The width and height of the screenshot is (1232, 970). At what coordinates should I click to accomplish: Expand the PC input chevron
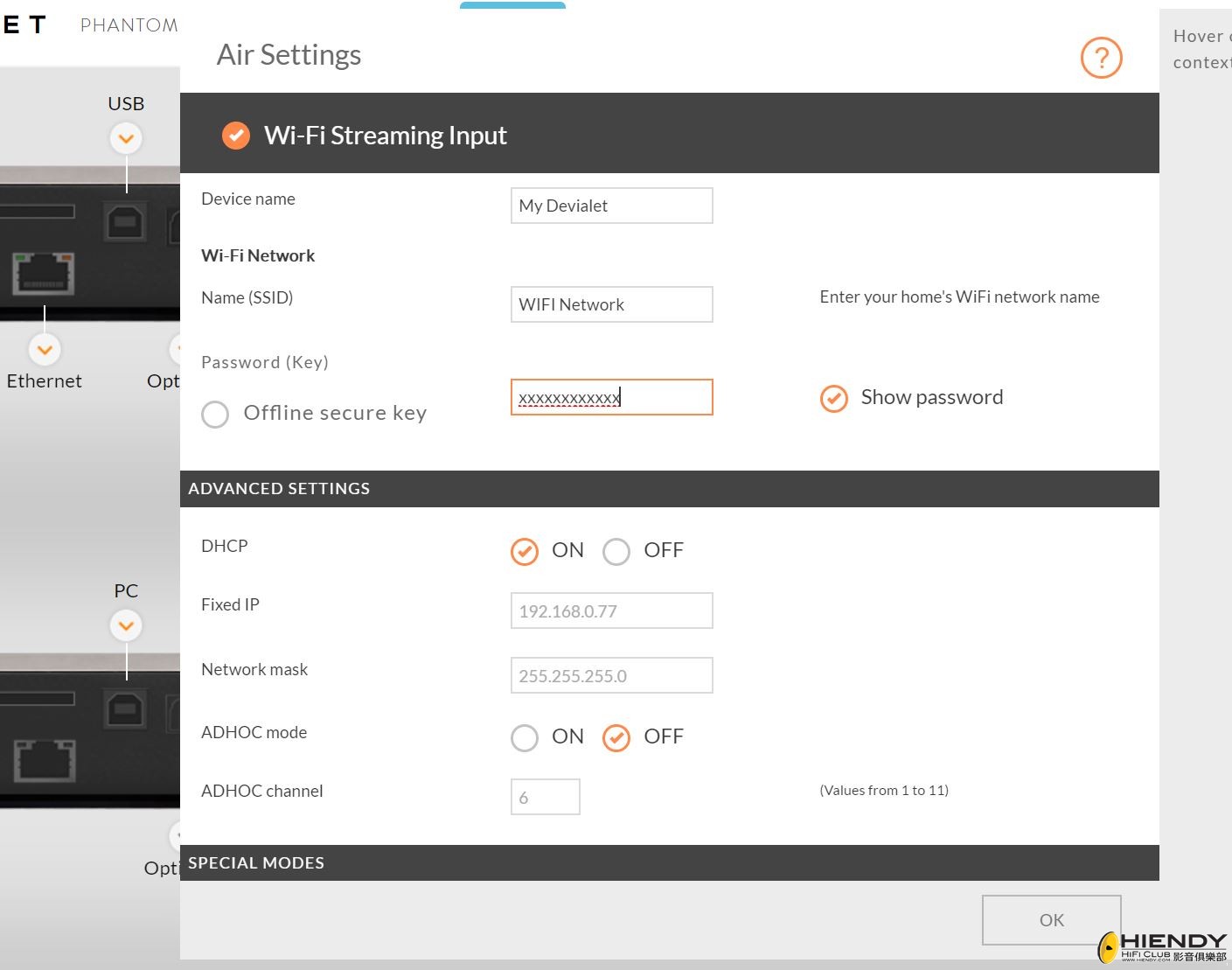click(x=126, y=625)
